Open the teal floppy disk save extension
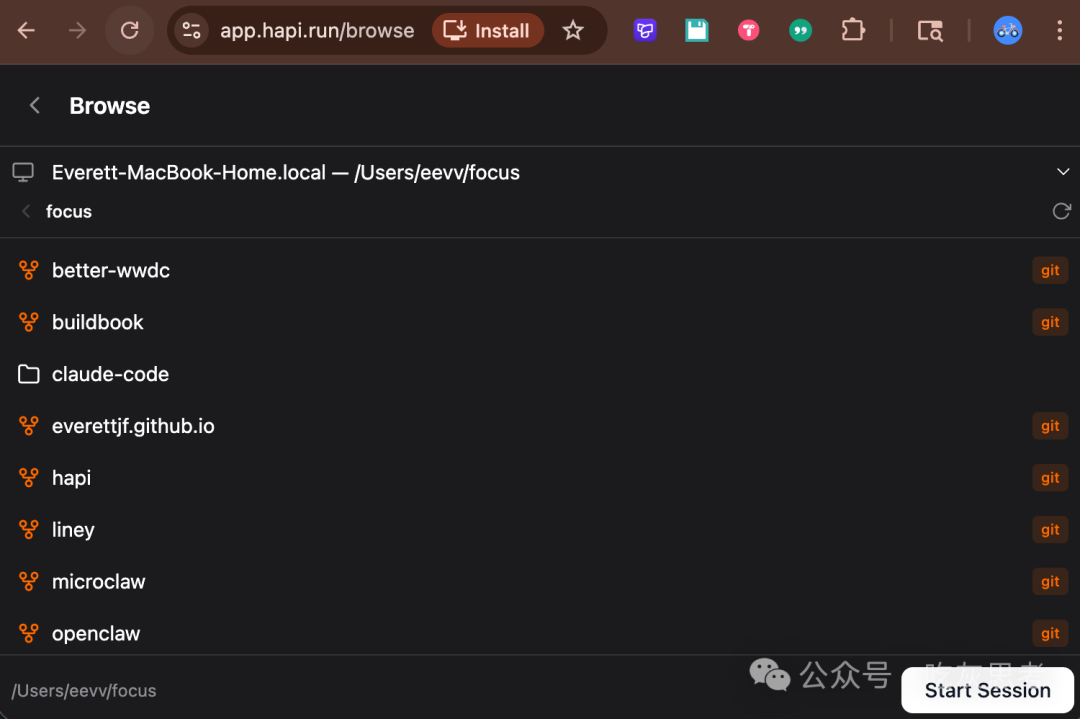 coord(696,30)
